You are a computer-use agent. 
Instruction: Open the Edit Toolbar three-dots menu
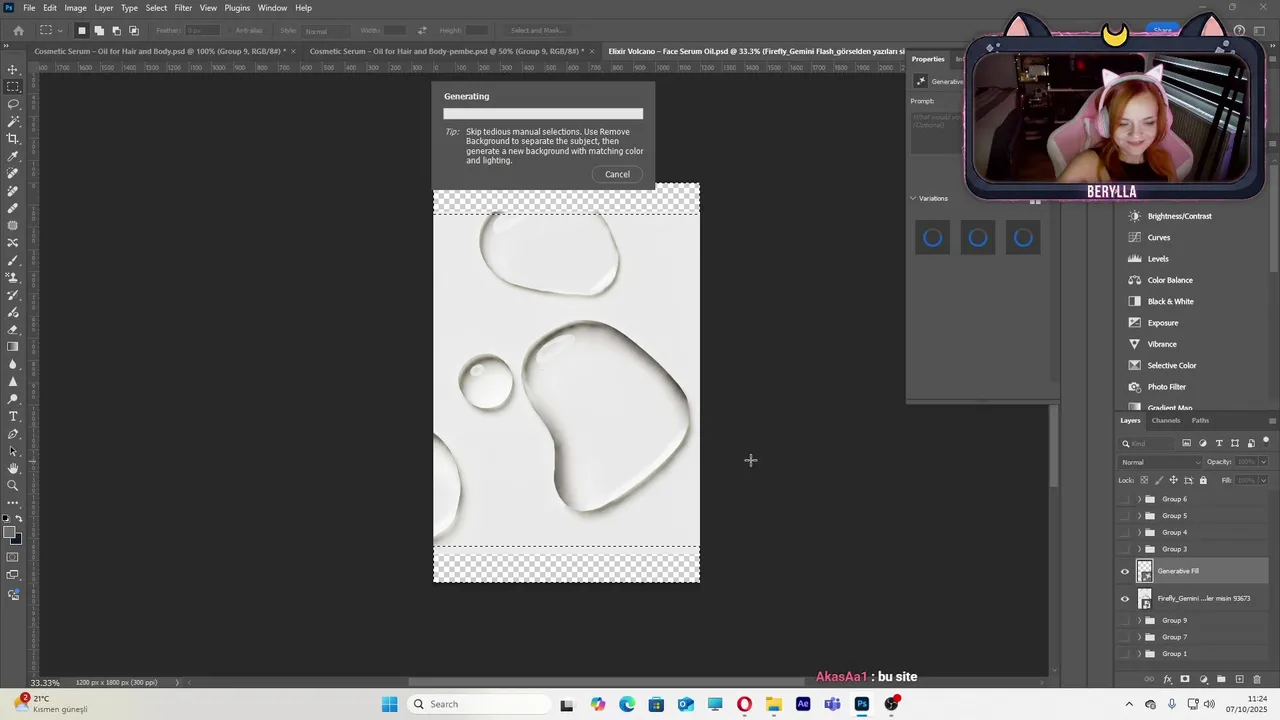[13, 503]
